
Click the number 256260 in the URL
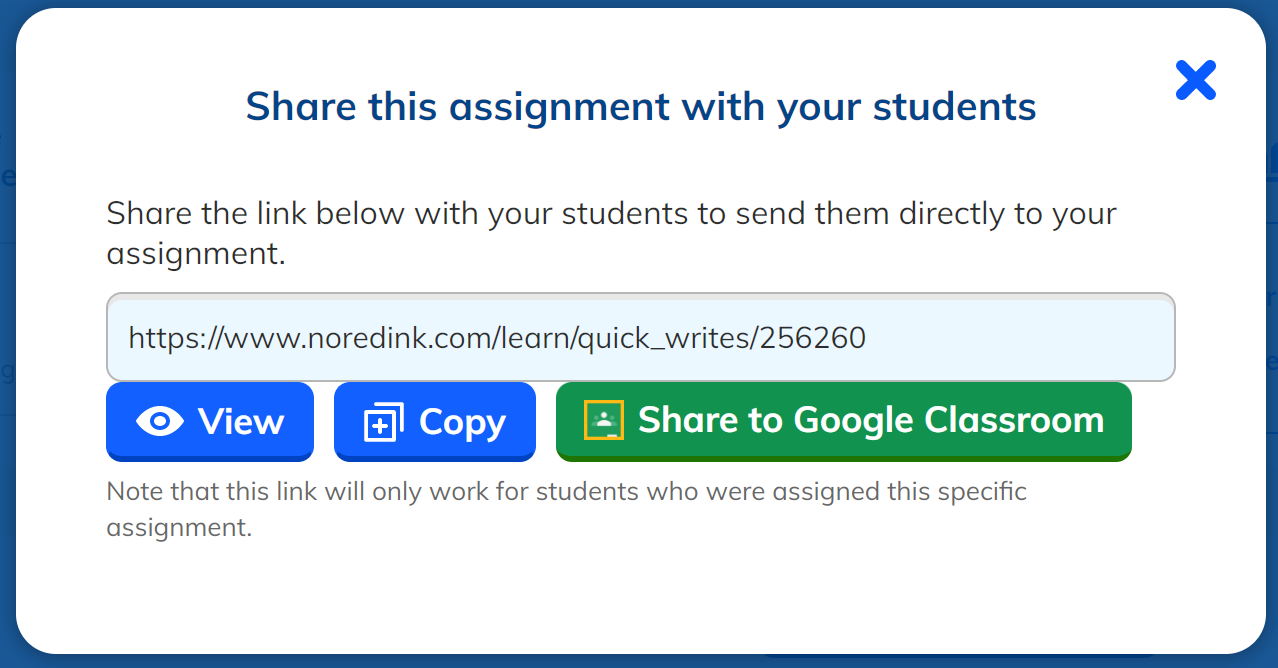tap(812, 339)
